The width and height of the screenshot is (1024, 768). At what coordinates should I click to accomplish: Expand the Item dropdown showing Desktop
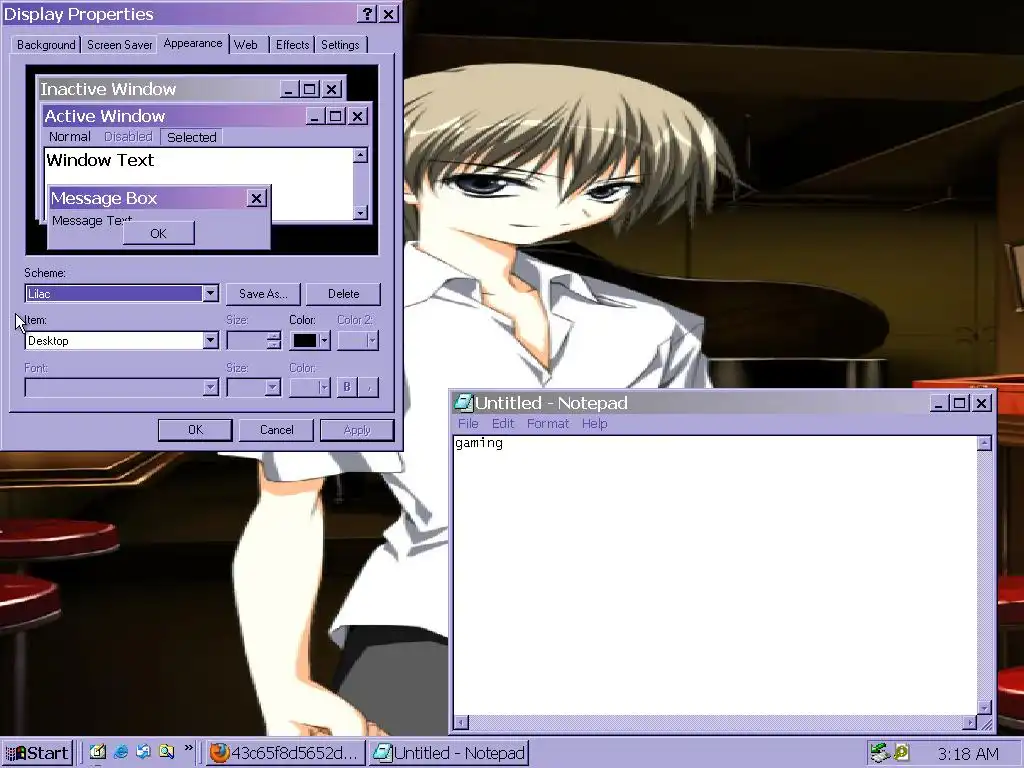coord(210,340)
